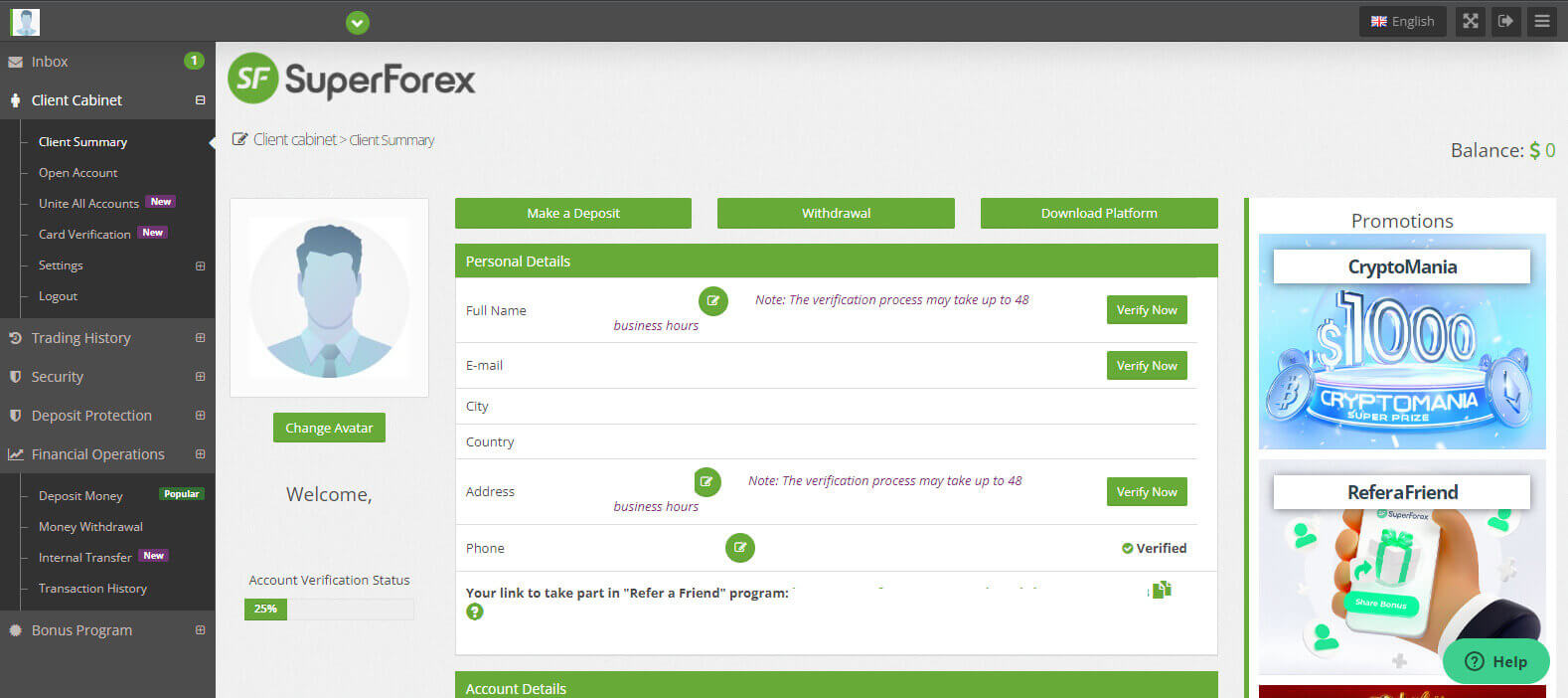Viewport: 1568px width, 698px height.
Task: Expand the Settings submenu
Action: click(x=200, y=265)
